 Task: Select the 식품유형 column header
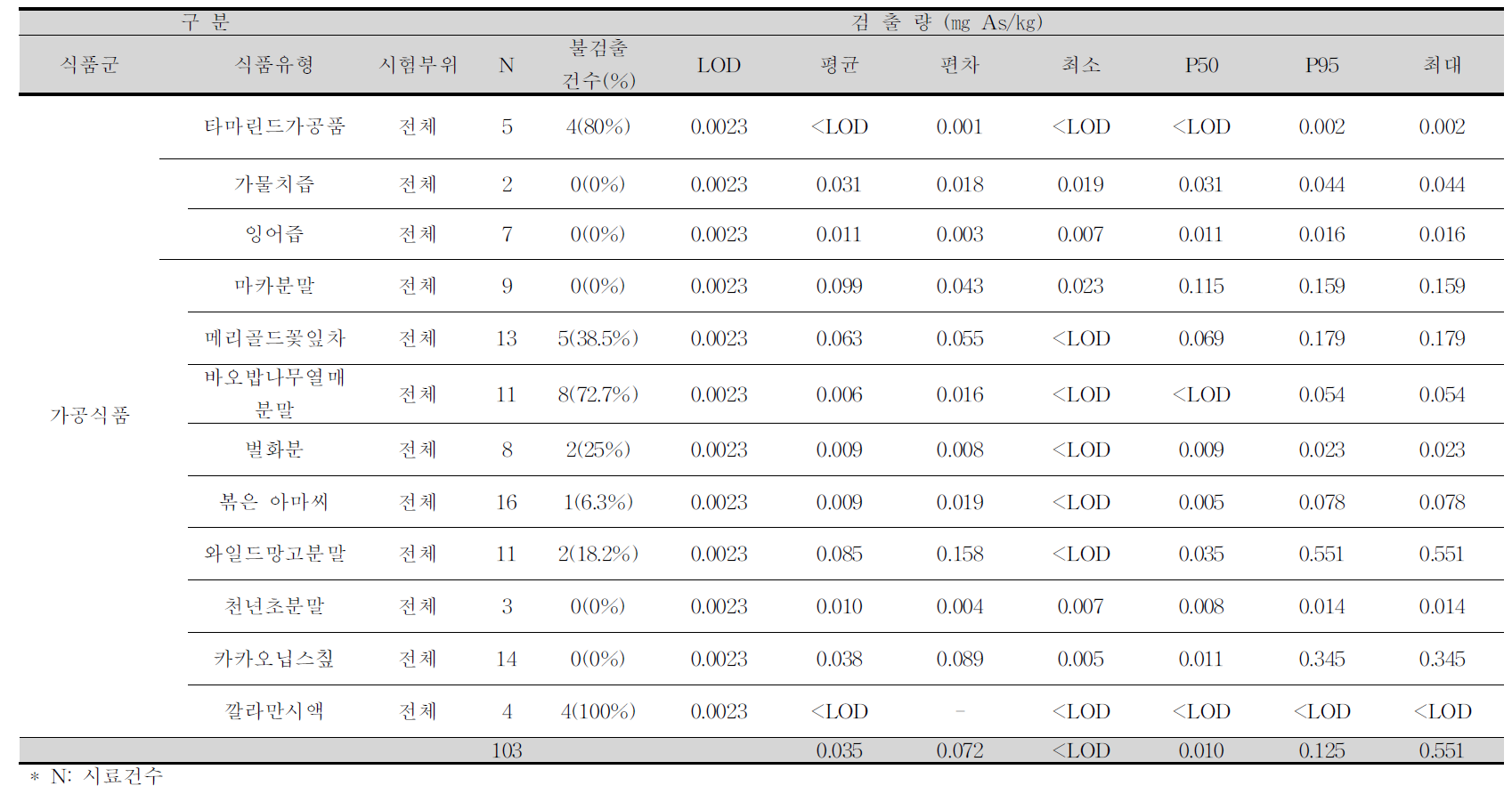pyautogui.click(x=274, y=65)
